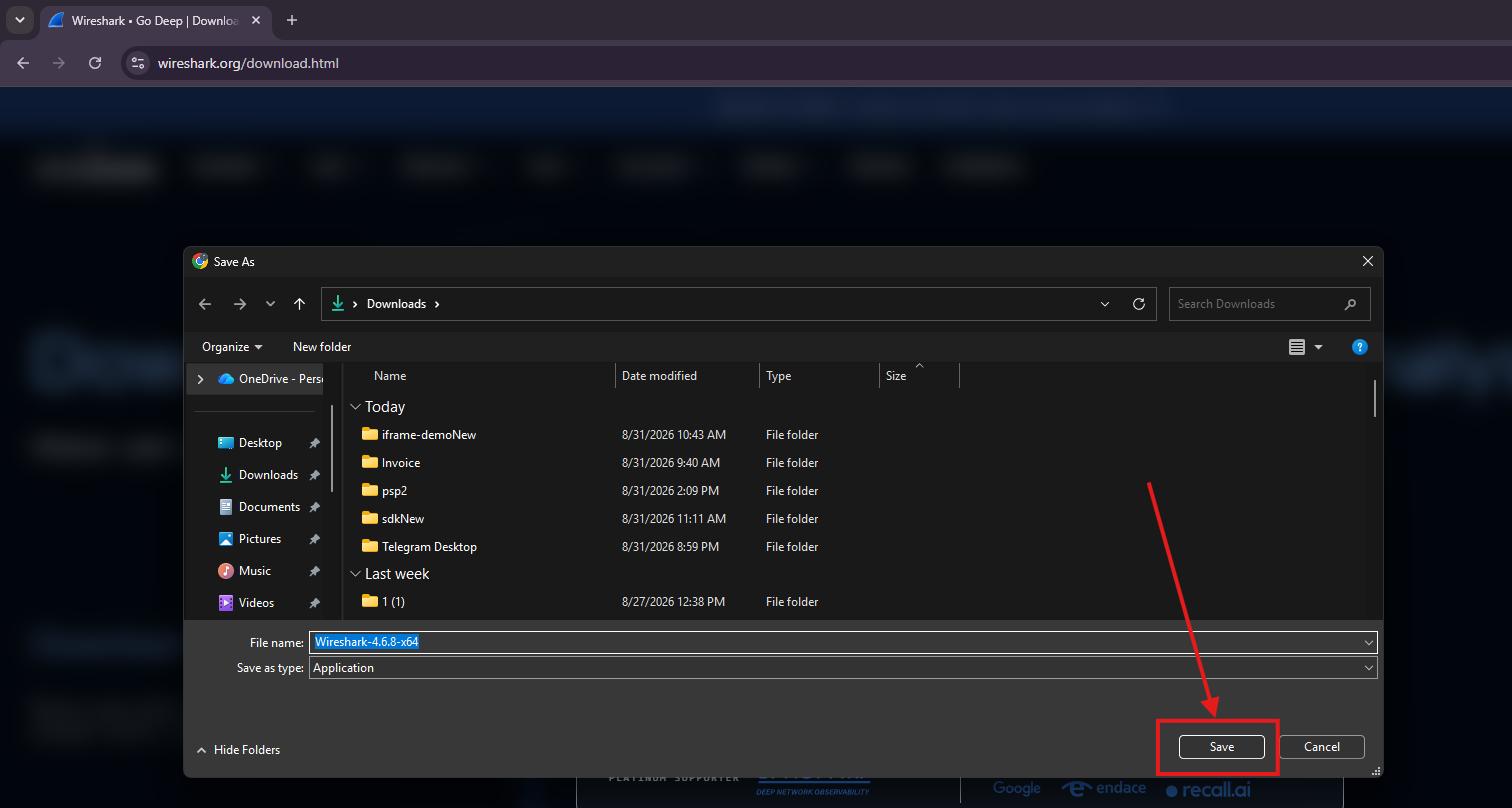Reload the Wireshark download page
1512x808 pixels.
pyautogui.click(x=95, y=63)
